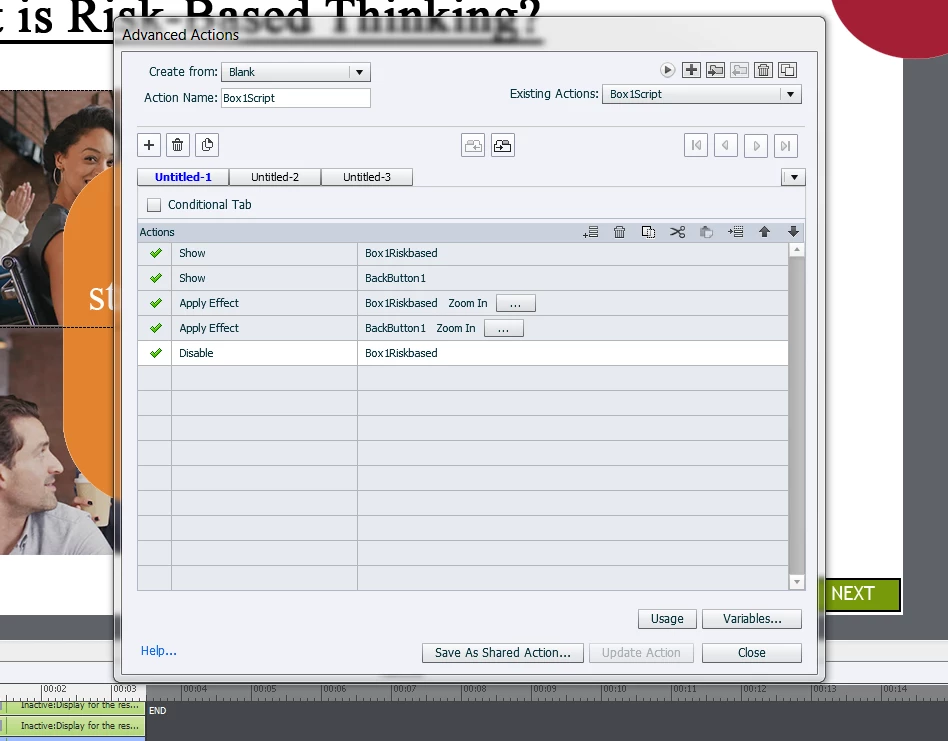948x741 pixels.
Task: Create a new action with plus icon at top right
Action: 691,70
